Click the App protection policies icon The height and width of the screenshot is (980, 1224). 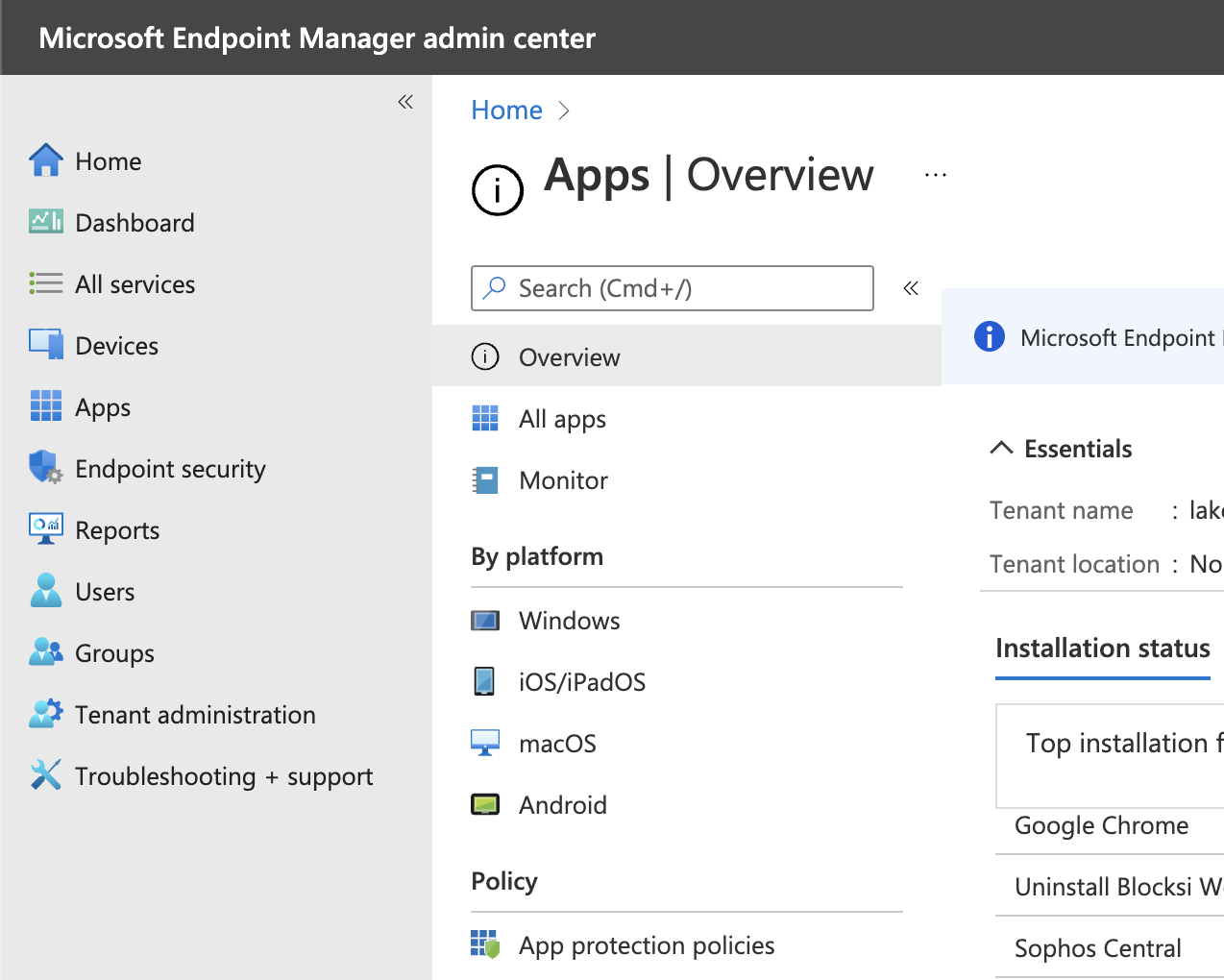tap(485, 944)
